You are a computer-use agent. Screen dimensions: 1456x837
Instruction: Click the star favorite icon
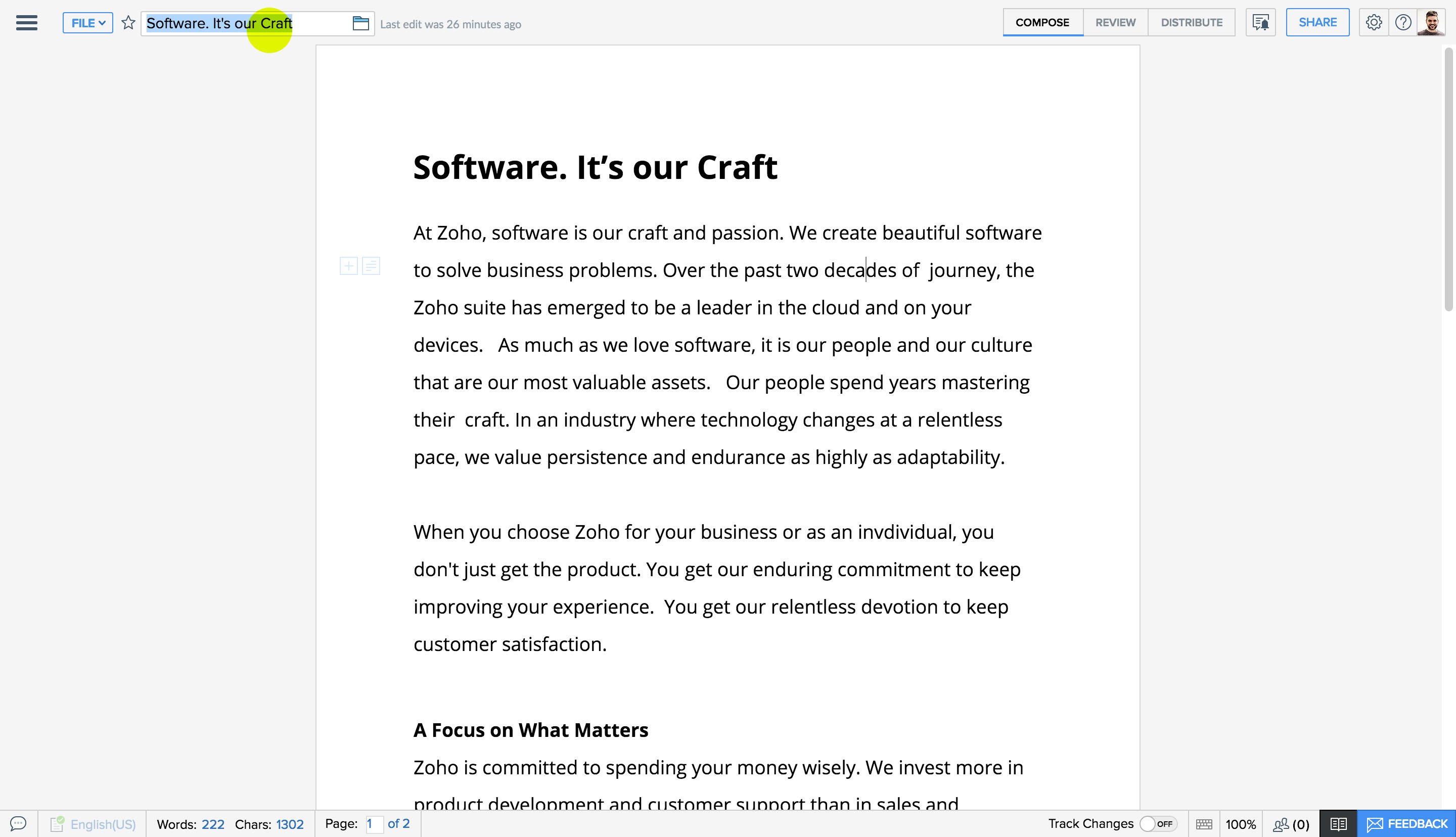127,22
